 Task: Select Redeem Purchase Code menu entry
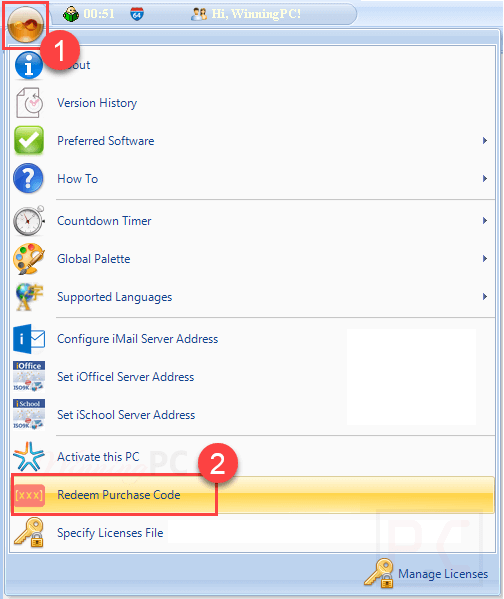coord(253,495)
